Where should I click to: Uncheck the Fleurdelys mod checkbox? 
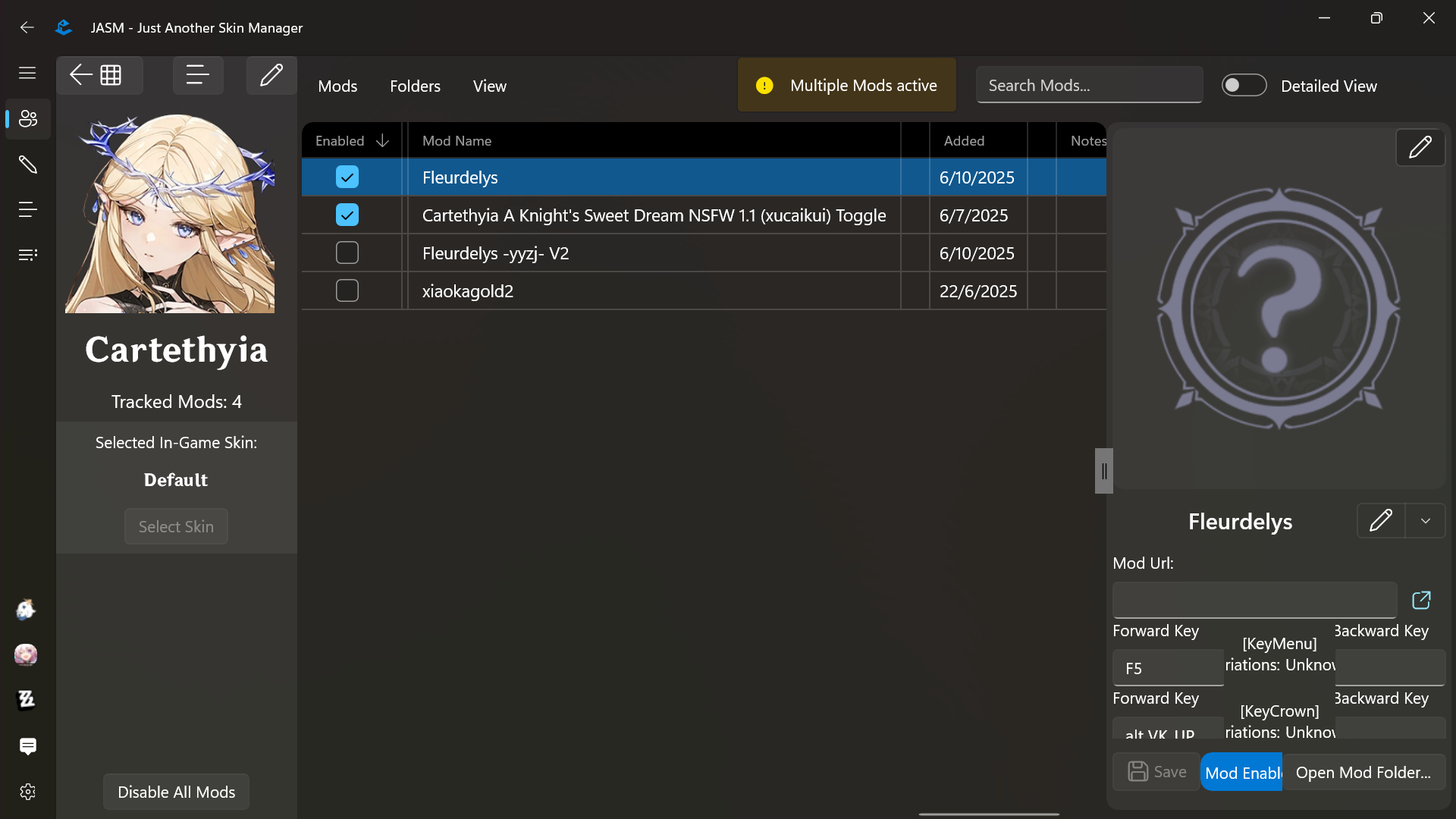347,177
